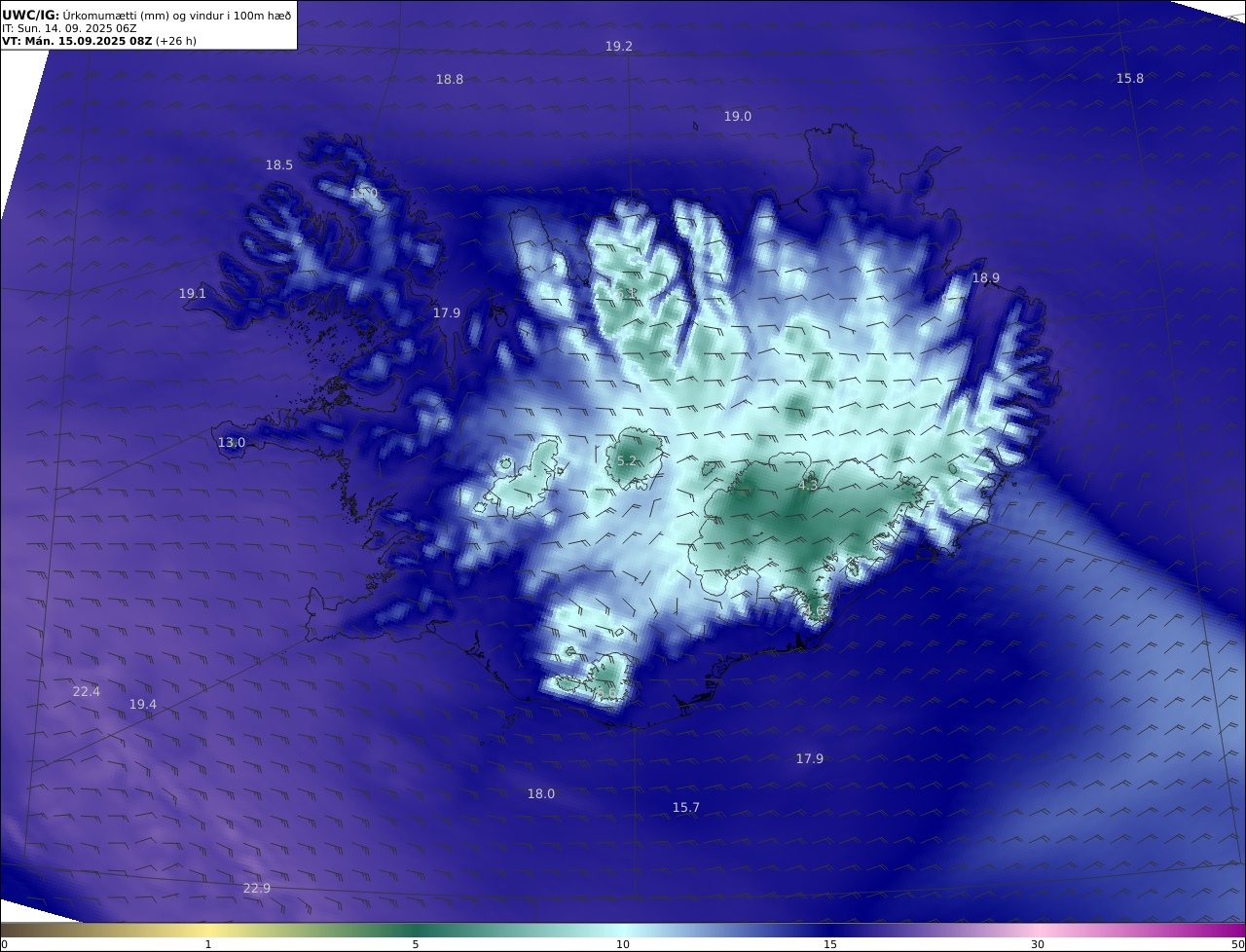Click the 17.9 value over Breiðafjörður bay

coord(447,312)
